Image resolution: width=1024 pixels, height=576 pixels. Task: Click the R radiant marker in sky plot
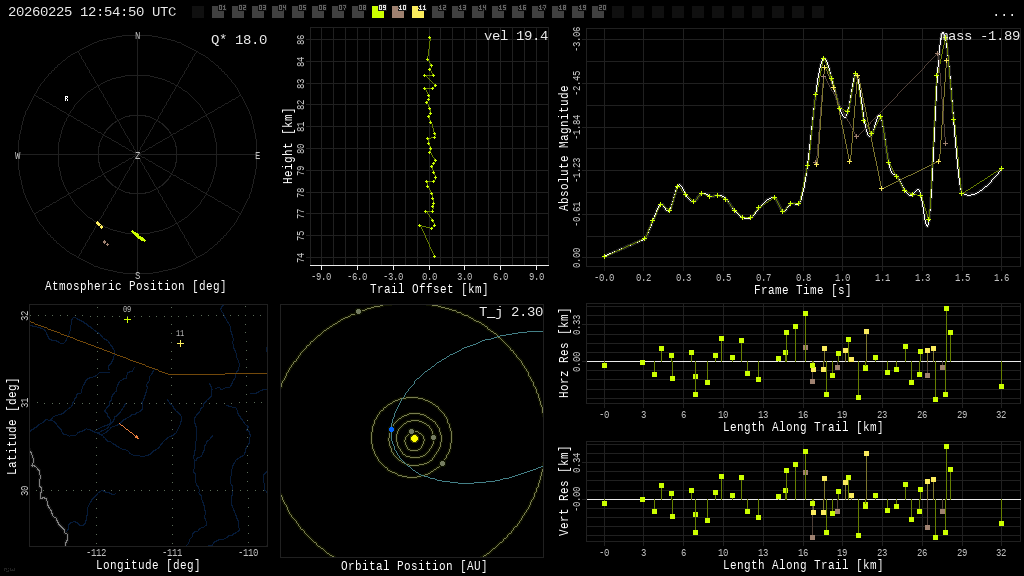point(67,99)
